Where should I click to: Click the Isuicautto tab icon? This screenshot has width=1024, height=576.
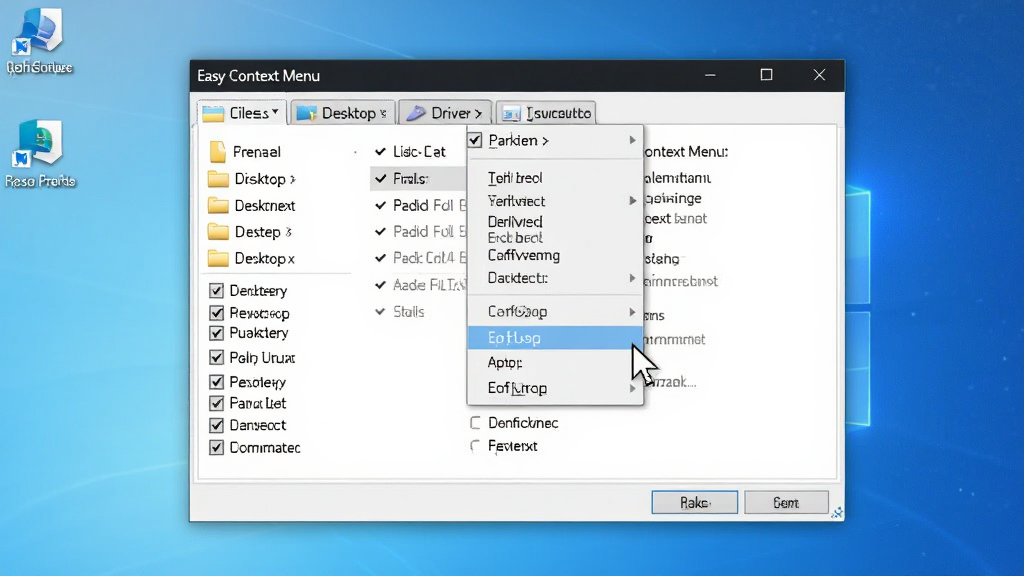[x=511, y=114]
